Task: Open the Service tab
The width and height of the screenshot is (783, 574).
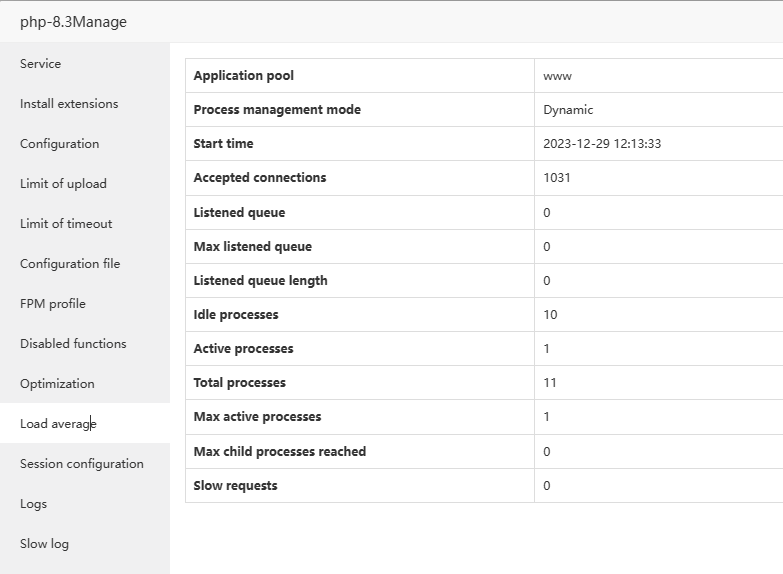Action: (41, 64)
